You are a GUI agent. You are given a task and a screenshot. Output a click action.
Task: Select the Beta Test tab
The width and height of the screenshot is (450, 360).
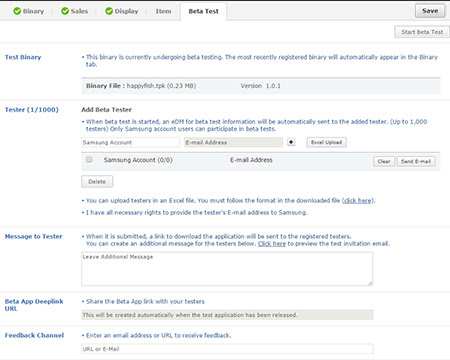pyautogui.click(x=203, y=11)
